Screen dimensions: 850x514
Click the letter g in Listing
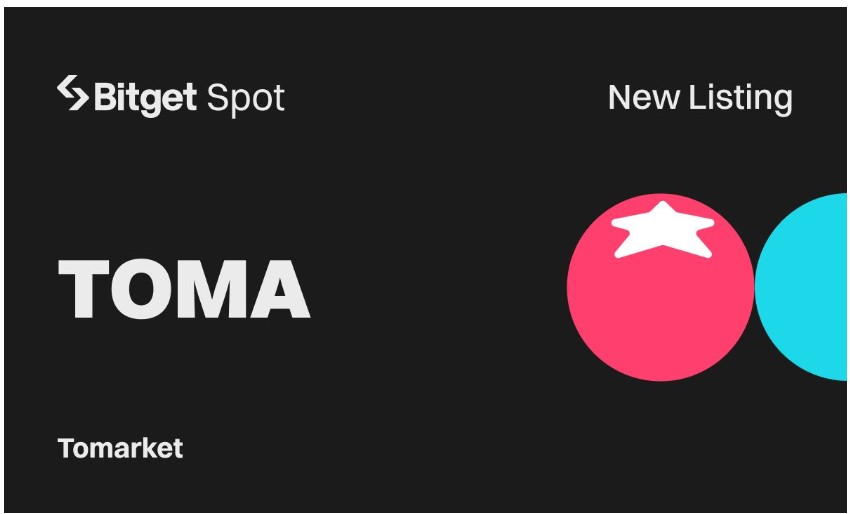[783, 103]
